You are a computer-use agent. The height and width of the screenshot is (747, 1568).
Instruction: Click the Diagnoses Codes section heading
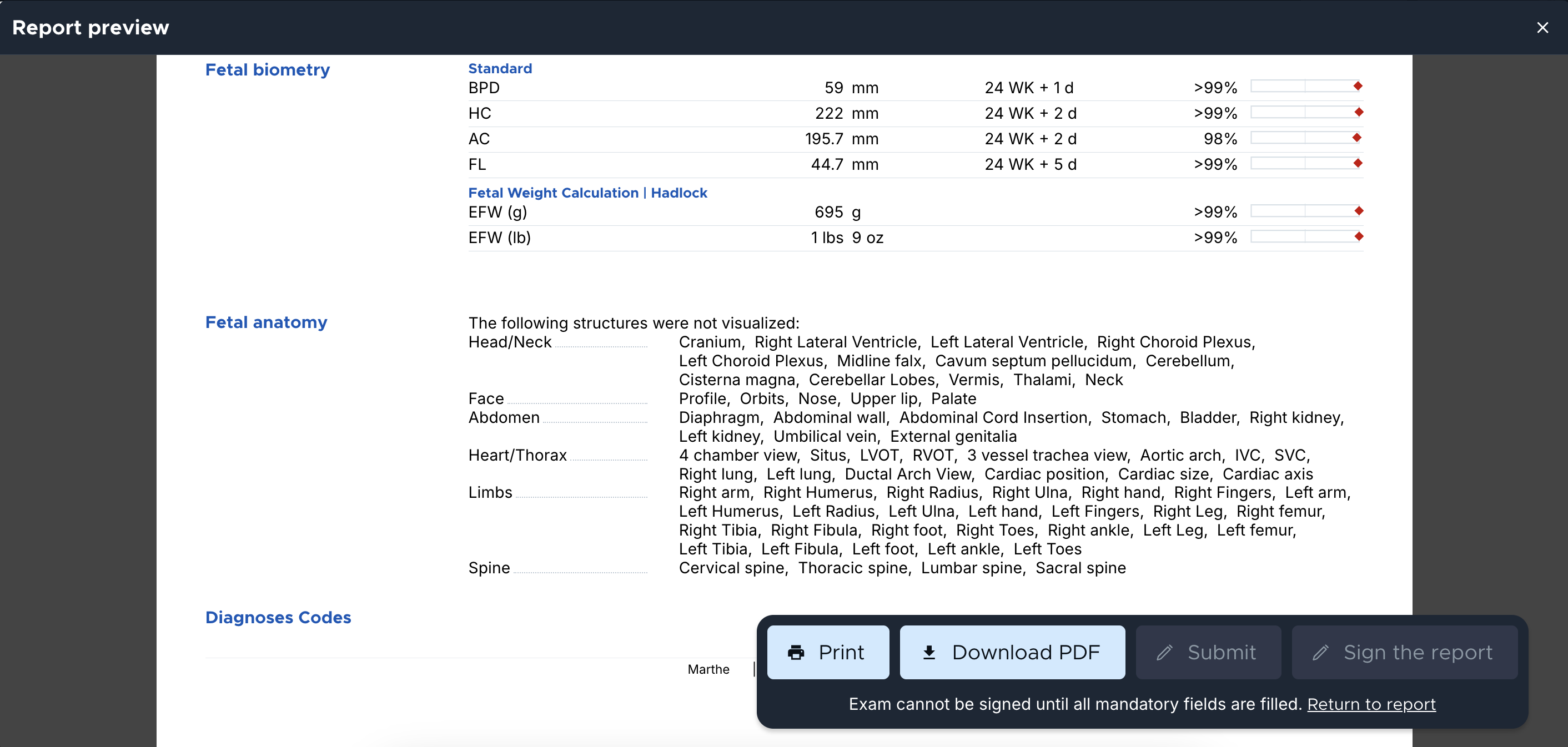point(278,618)
